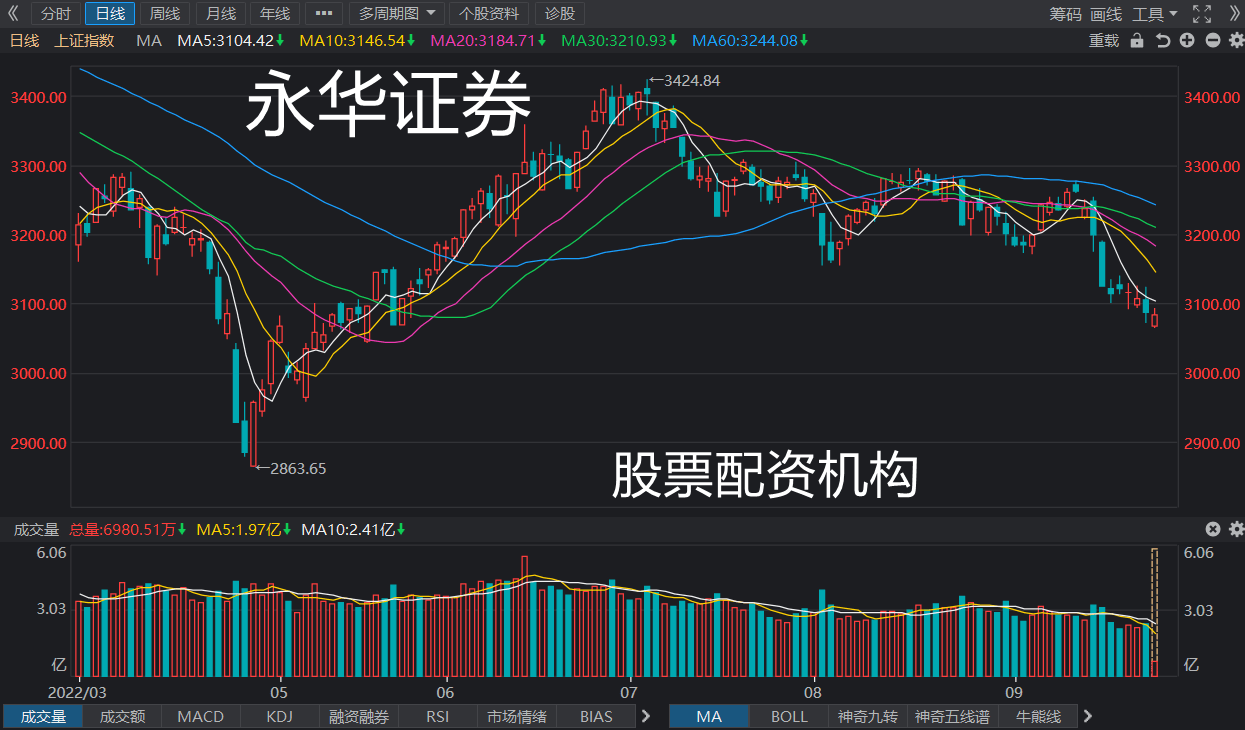Switch to 分时 intraday chart
The width and height of the screenshot is (1245, 730).
click(56, 14)
